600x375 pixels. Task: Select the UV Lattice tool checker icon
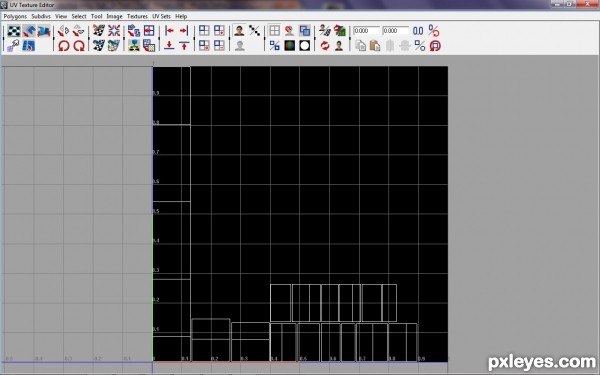click(14, 31)
